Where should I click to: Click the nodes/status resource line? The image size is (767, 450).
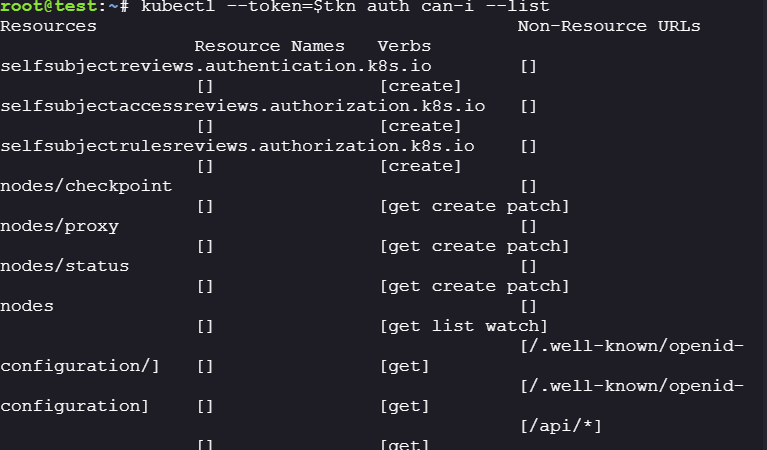[64, 266]
